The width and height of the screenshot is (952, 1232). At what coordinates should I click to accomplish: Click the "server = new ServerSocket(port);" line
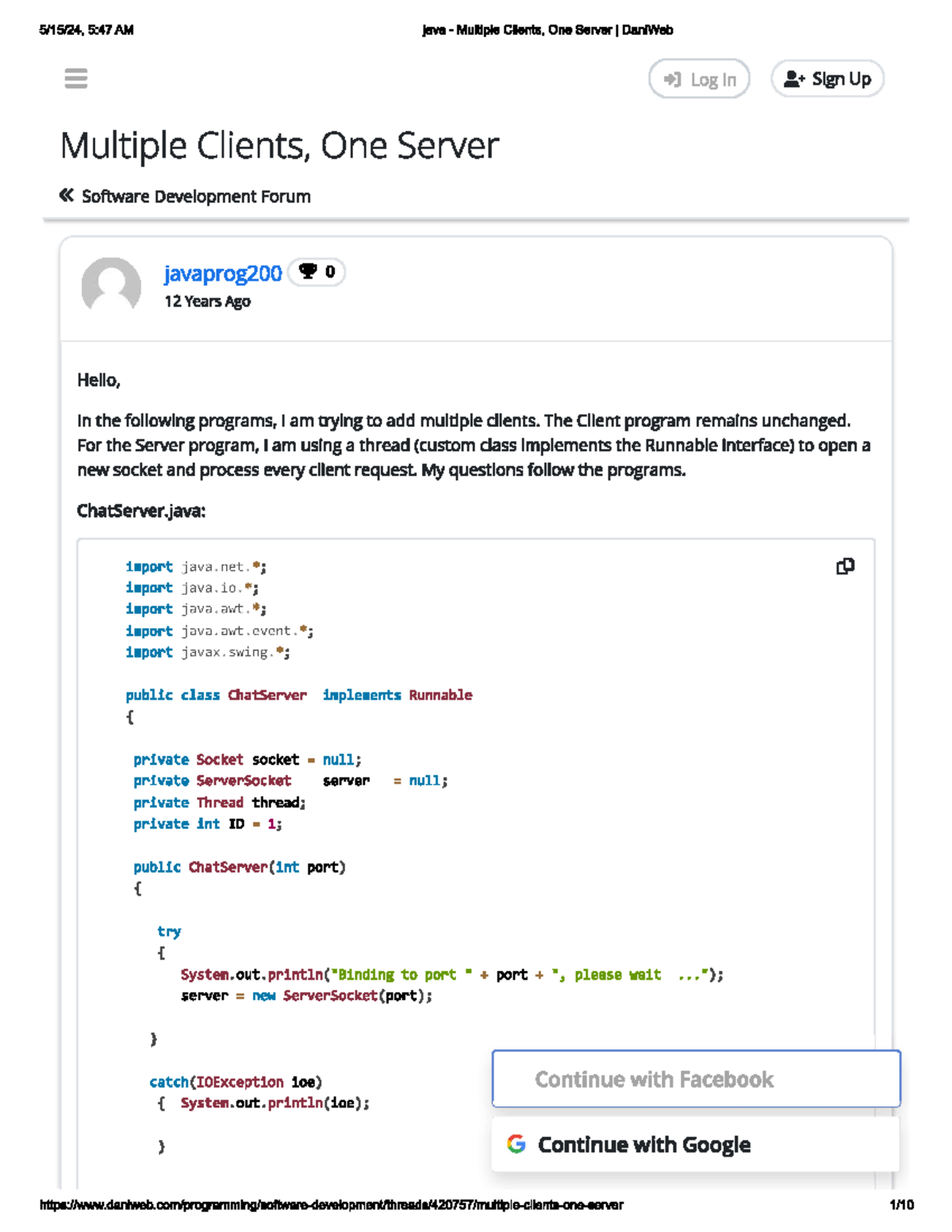point(306,996)
